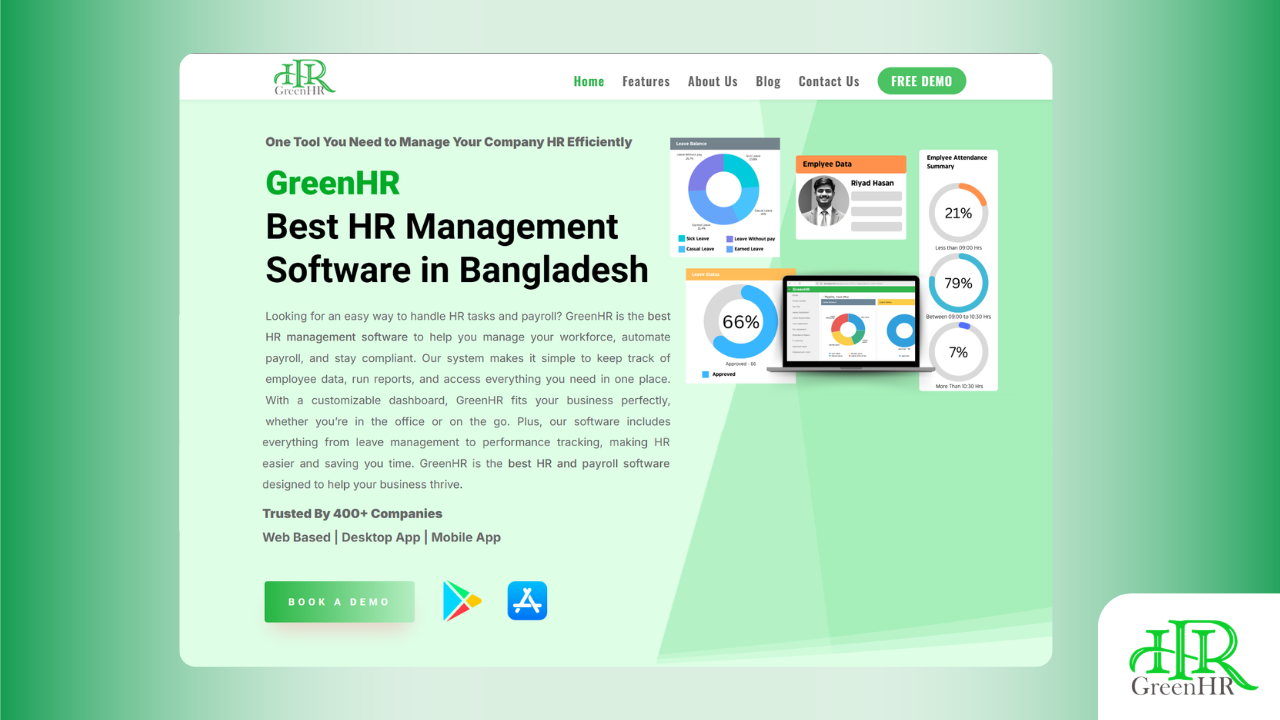Image resolution: width=1280 pixels, height=720 pixels.
Task: Click the GreenHR logo in bottom-right corner
Action: coord(1192,656)
